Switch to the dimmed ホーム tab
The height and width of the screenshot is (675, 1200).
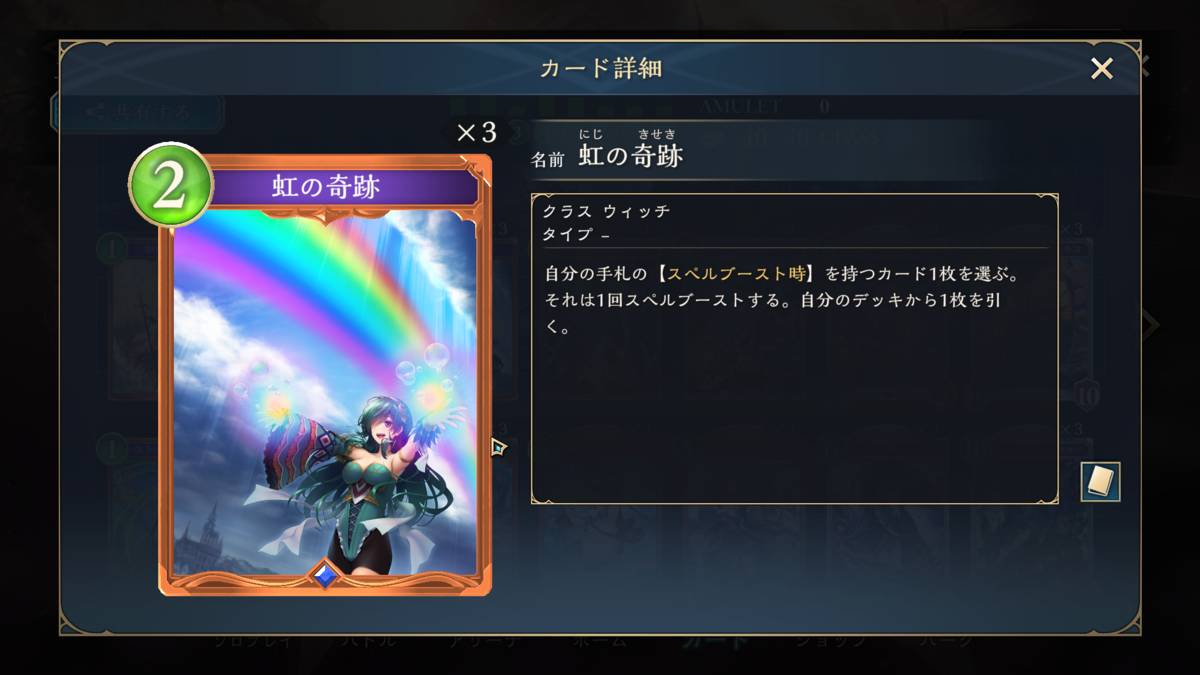click(600, 642)
